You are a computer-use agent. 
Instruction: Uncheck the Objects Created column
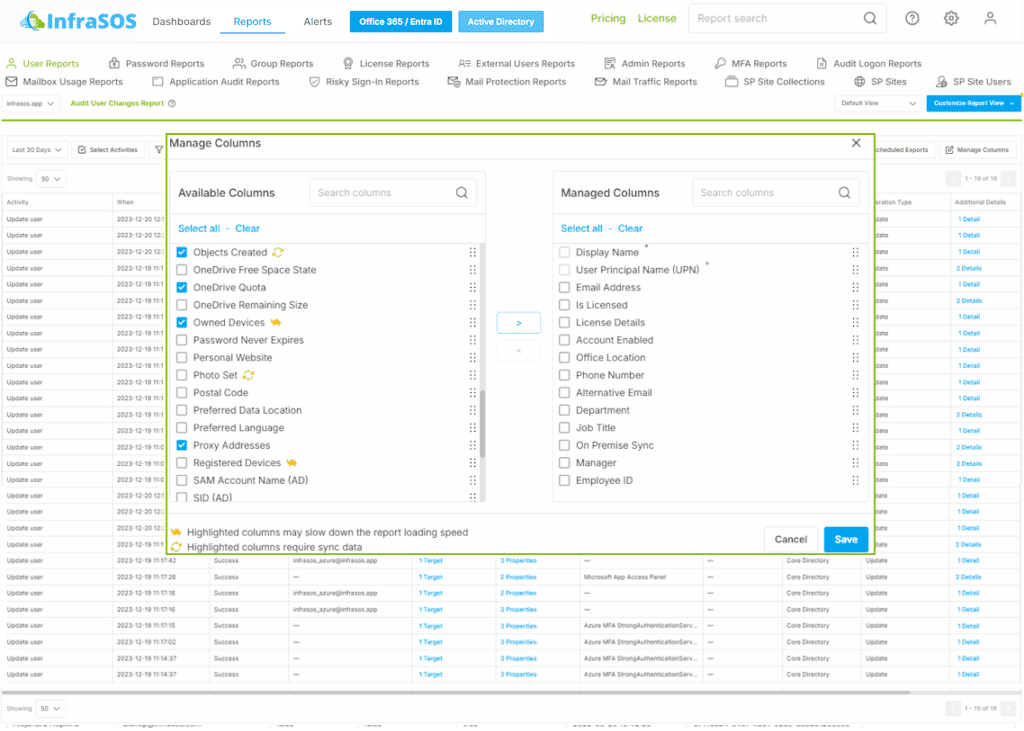pos(181,253)
